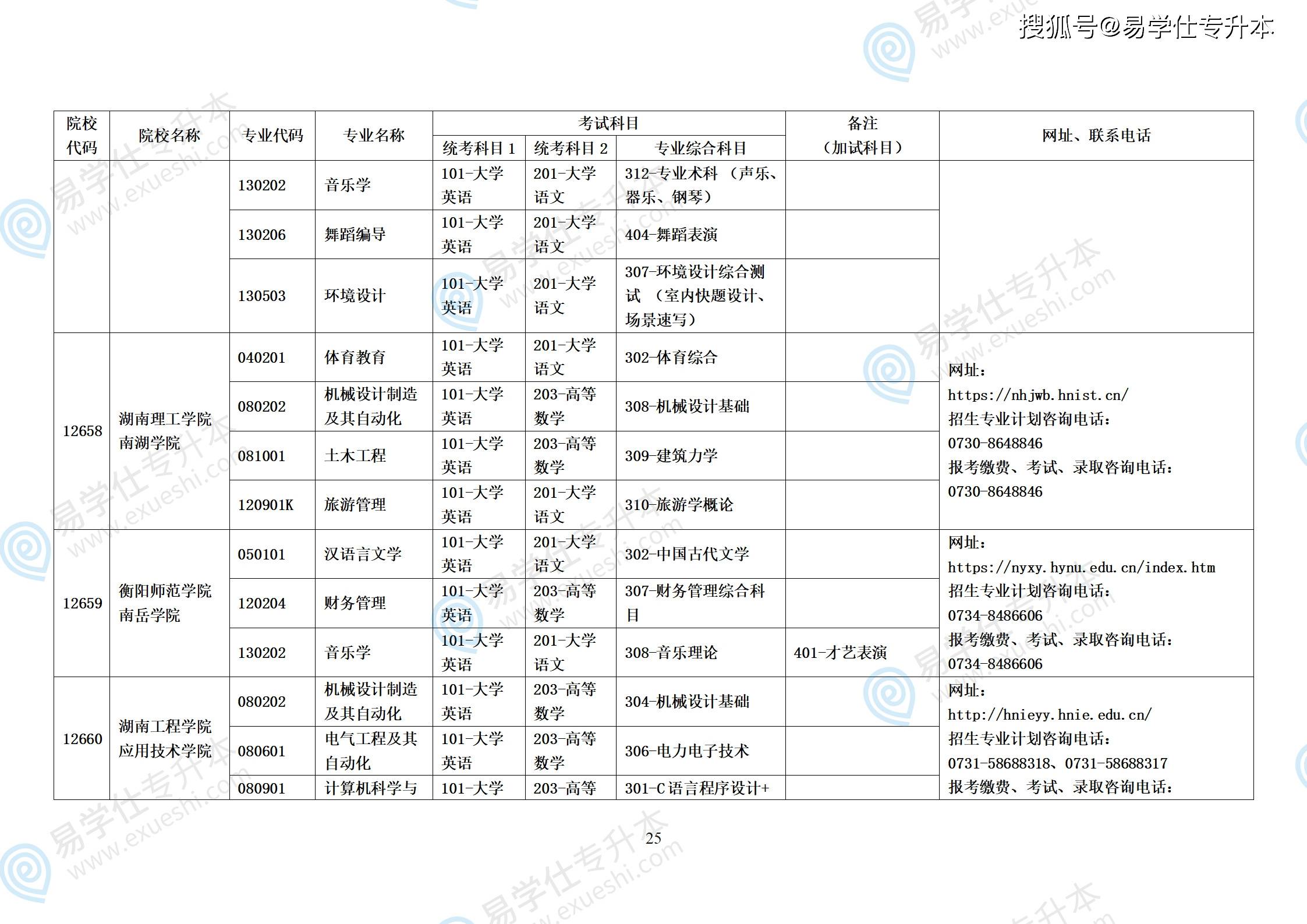Select the major code 120204

tap(261, 604)
